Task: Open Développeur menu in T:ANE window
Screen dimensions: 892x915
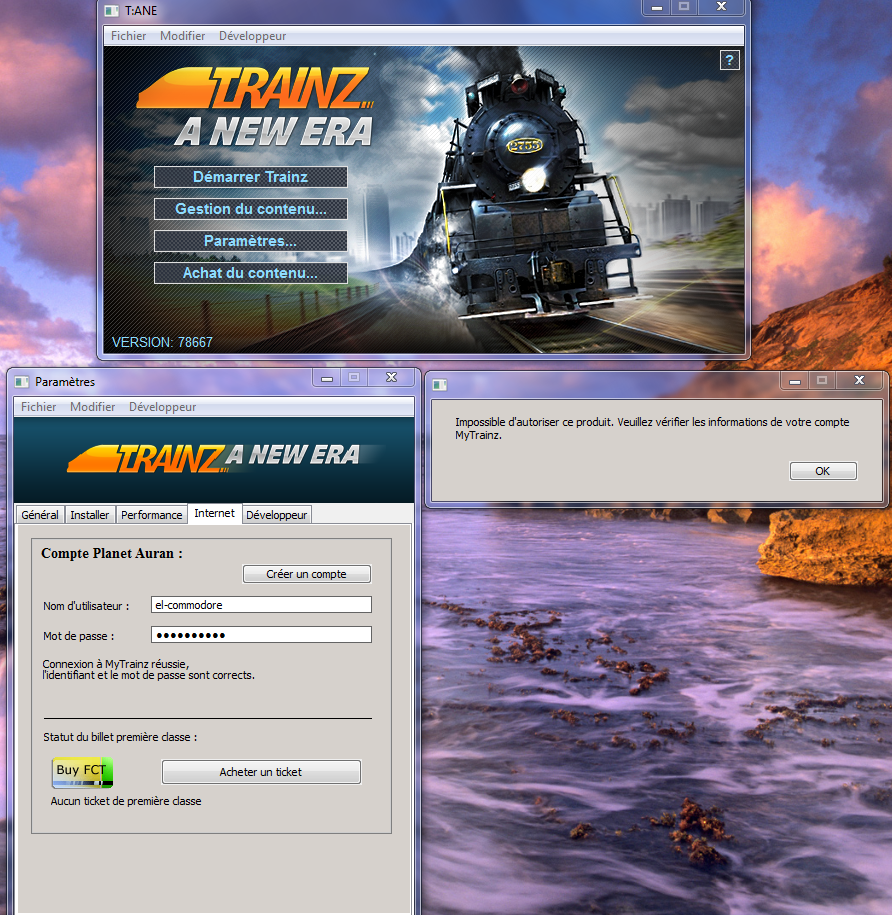Action: (x=252, y=36)
